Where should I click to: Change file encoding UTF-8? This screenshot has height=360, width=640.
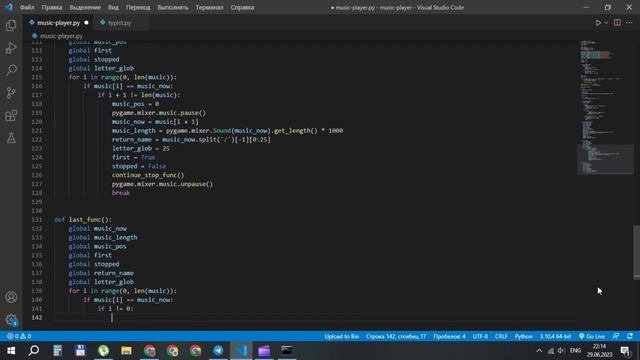[480, 336]
